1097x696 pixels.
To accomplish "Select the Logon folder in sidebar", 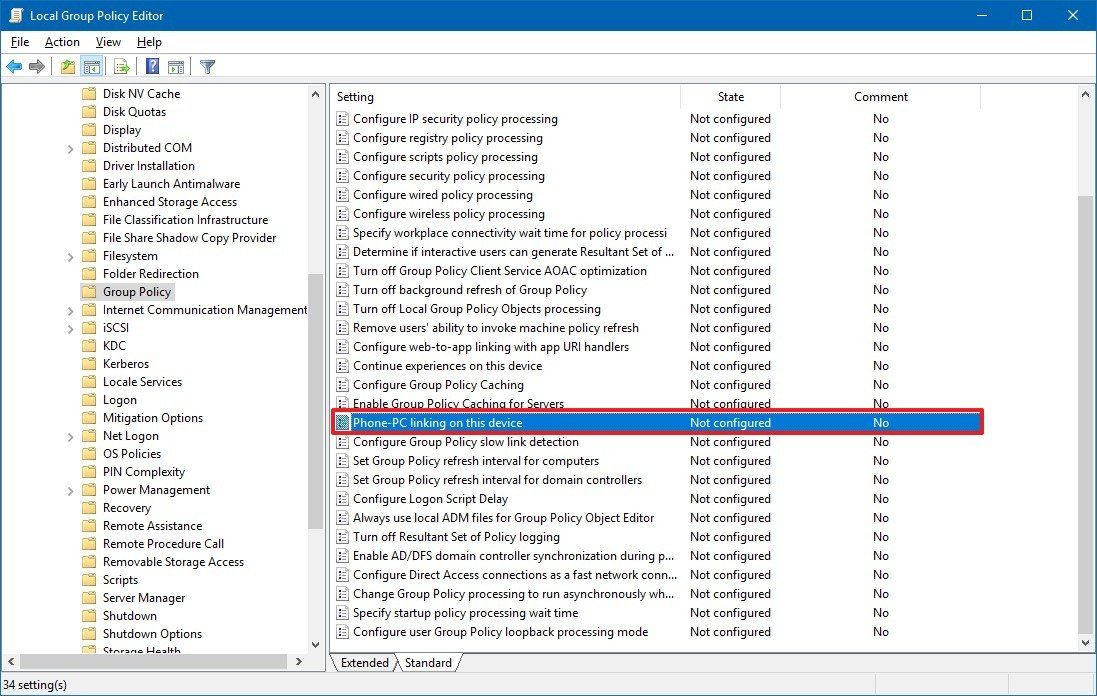I will [x=117, y=399].
